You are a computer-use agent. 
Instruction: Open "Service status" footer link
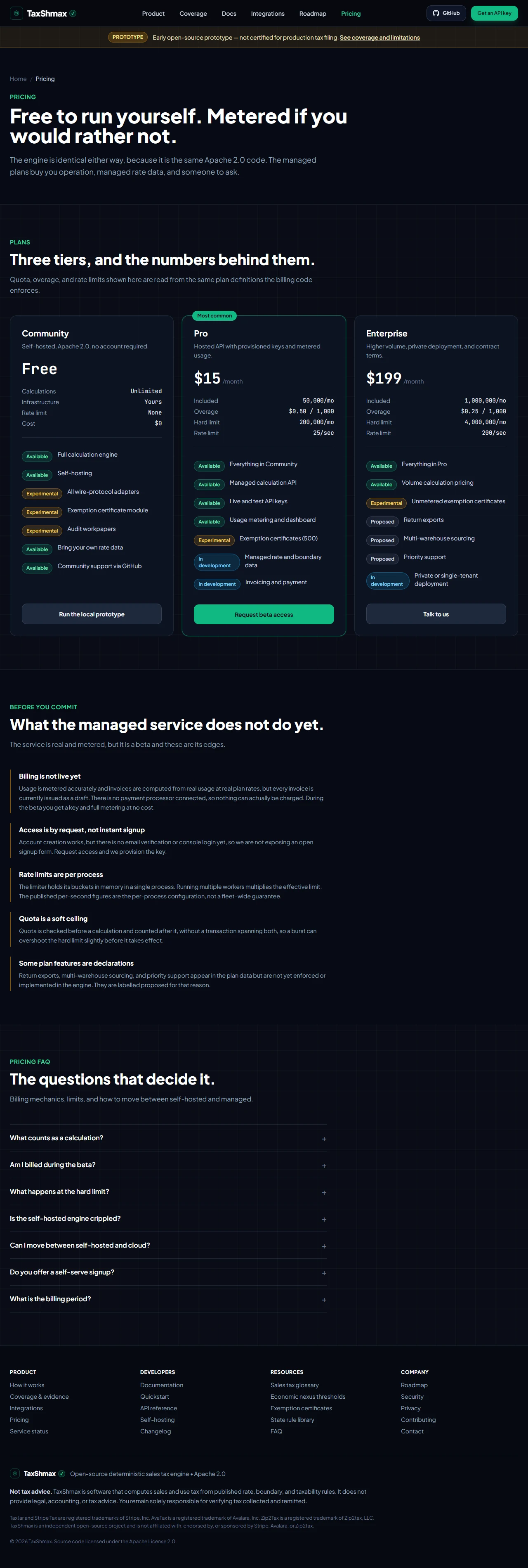tap(28, 1431)
